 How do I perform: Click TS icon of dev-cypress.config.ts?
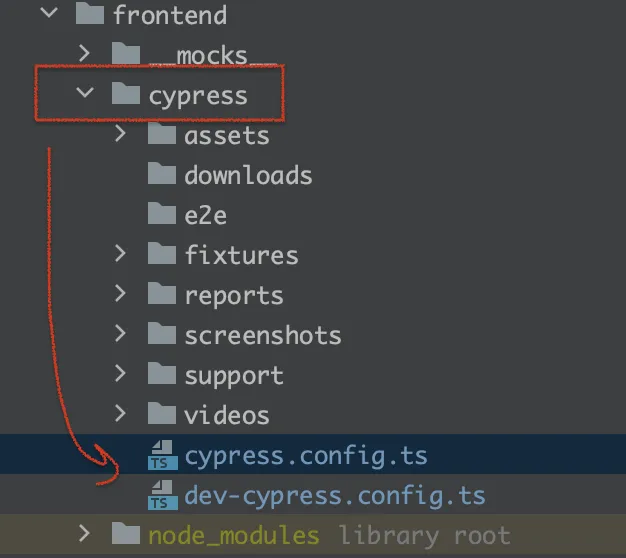click(162, 495)
